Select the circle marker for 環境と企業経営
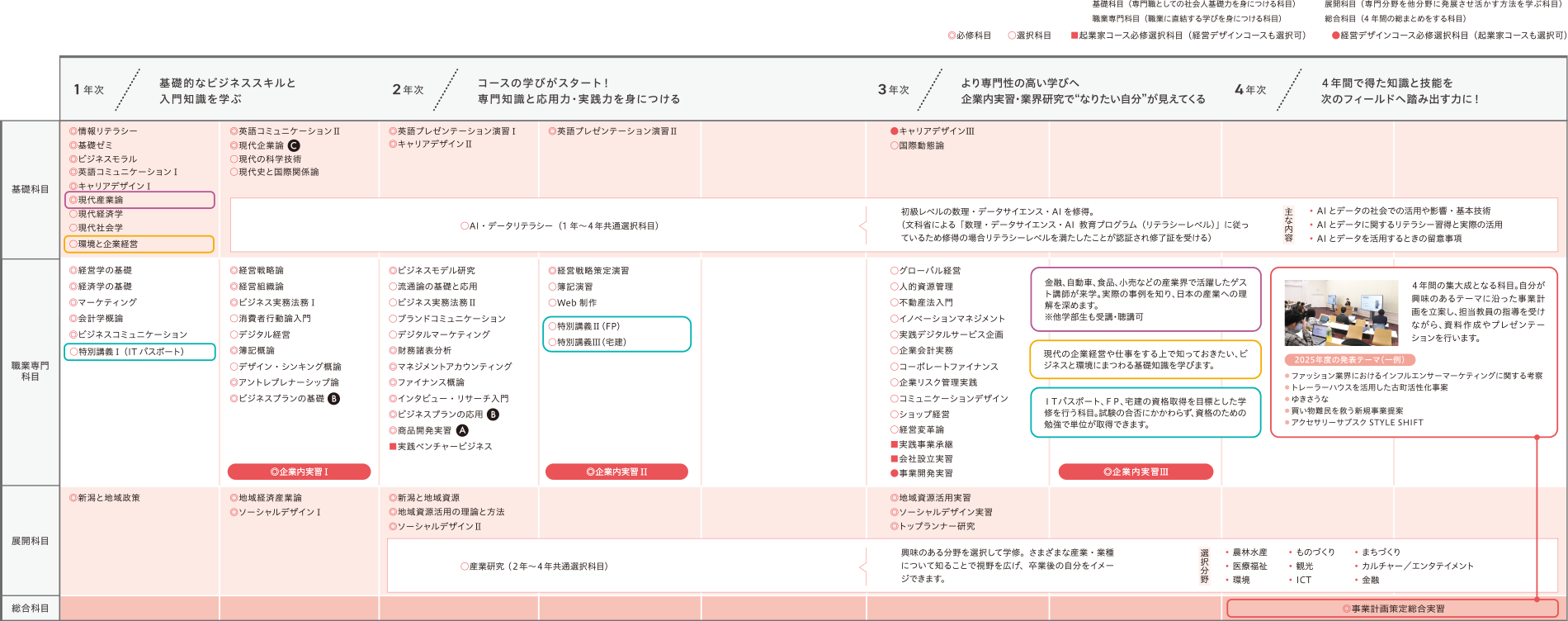Screen dimensions: 1568x621 (73, 244)
